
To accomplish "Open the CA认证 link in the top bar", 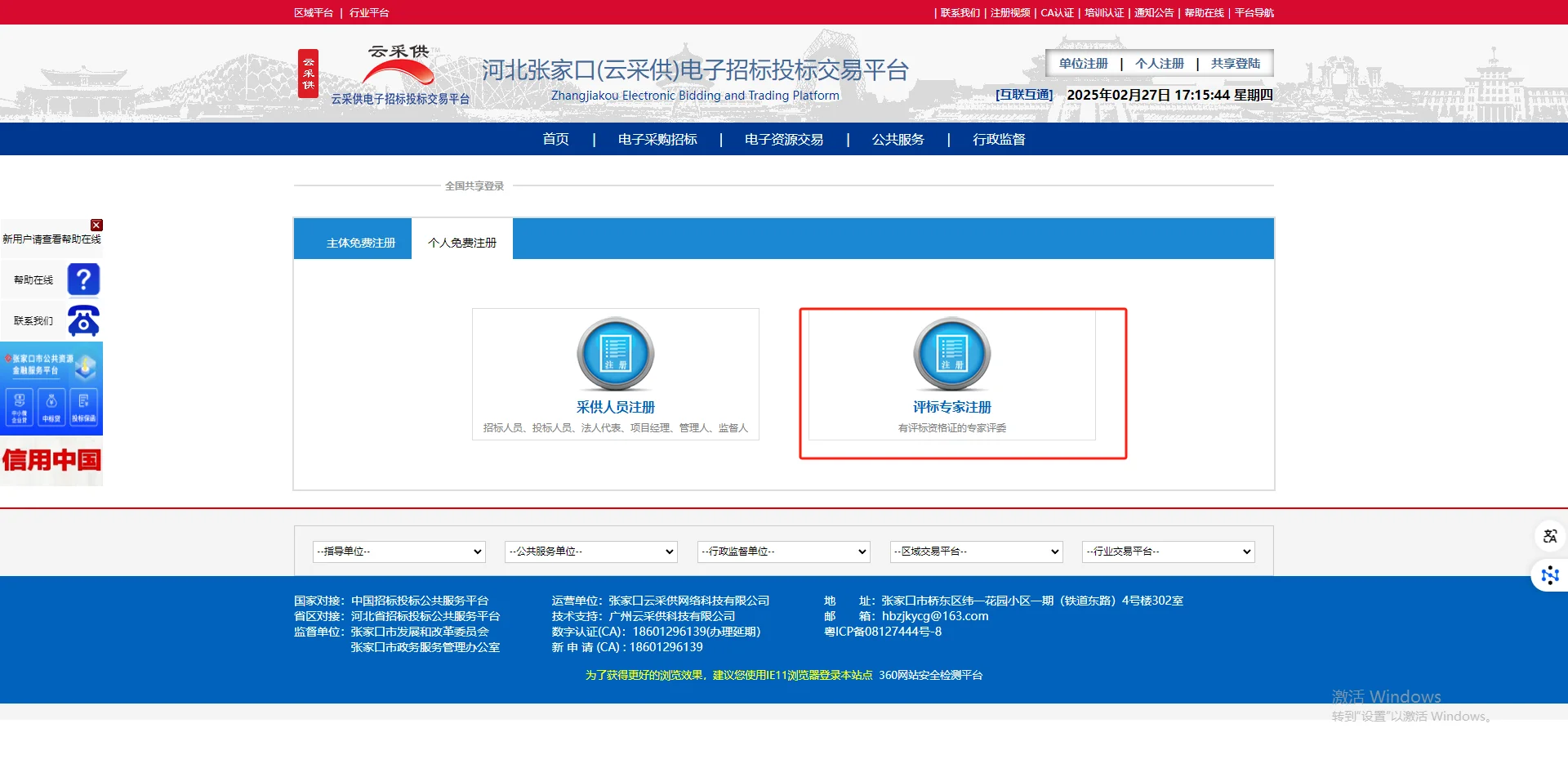I will tap(1057, 12).
